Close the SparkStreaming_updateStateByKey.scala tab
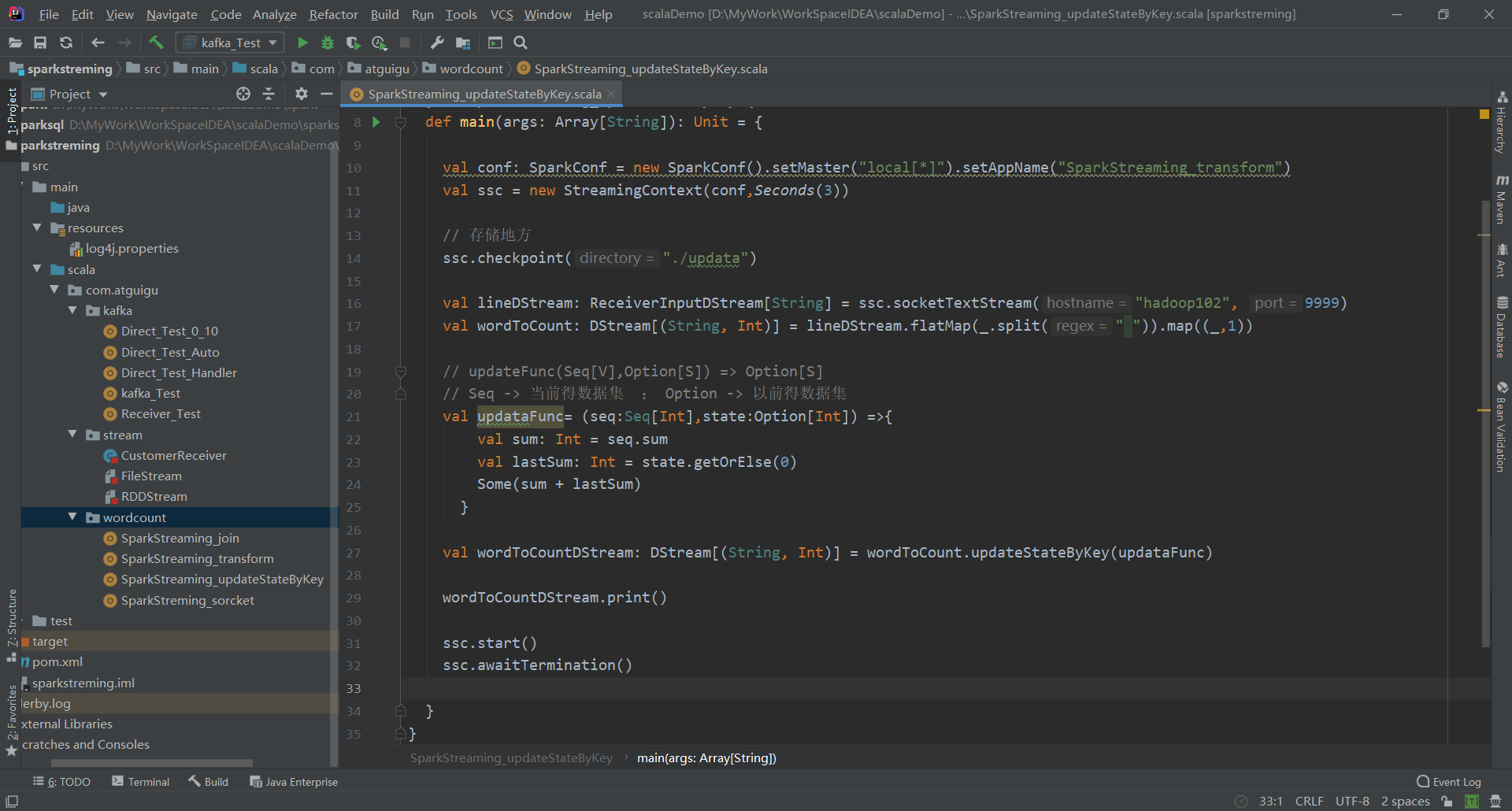 [611, 94]
